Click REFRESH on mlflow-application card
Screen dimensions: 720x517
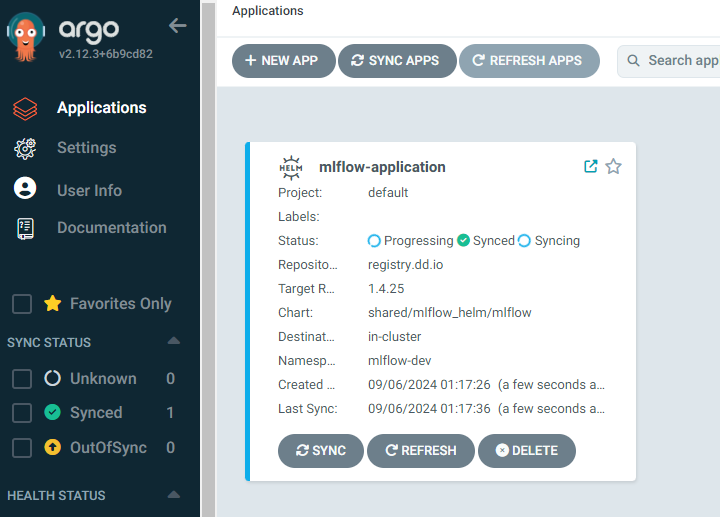point(421,451)
